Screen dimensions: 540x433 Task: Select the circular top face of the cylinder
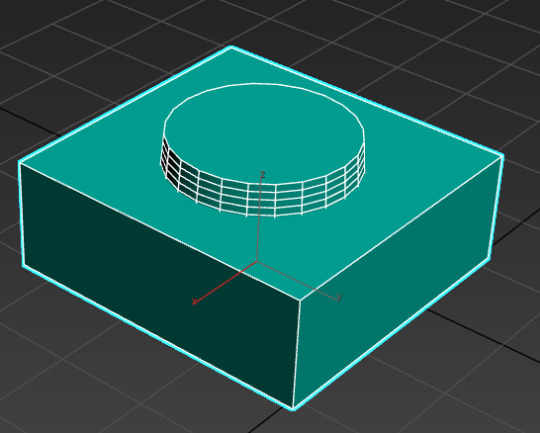click(x=264, y=134)
